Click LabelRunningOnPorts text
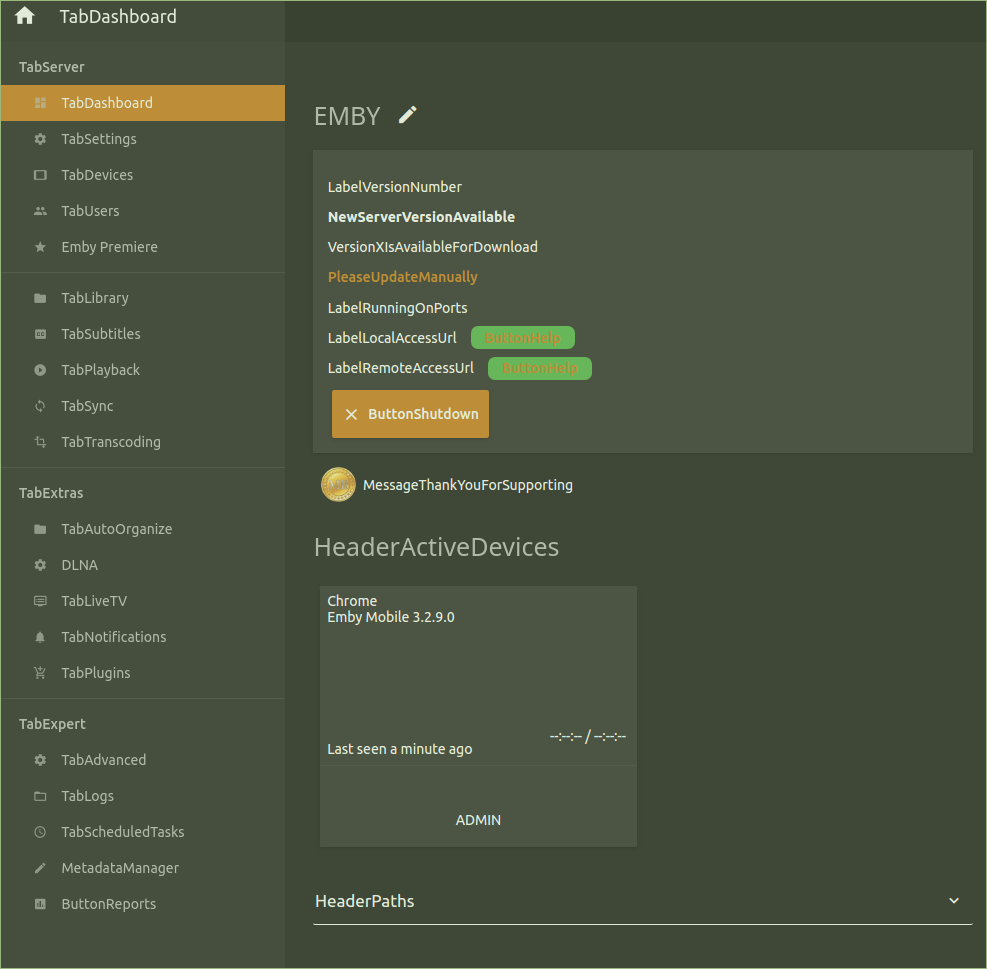The width and height of the screenshot is (987, 969). pos(397,308)
